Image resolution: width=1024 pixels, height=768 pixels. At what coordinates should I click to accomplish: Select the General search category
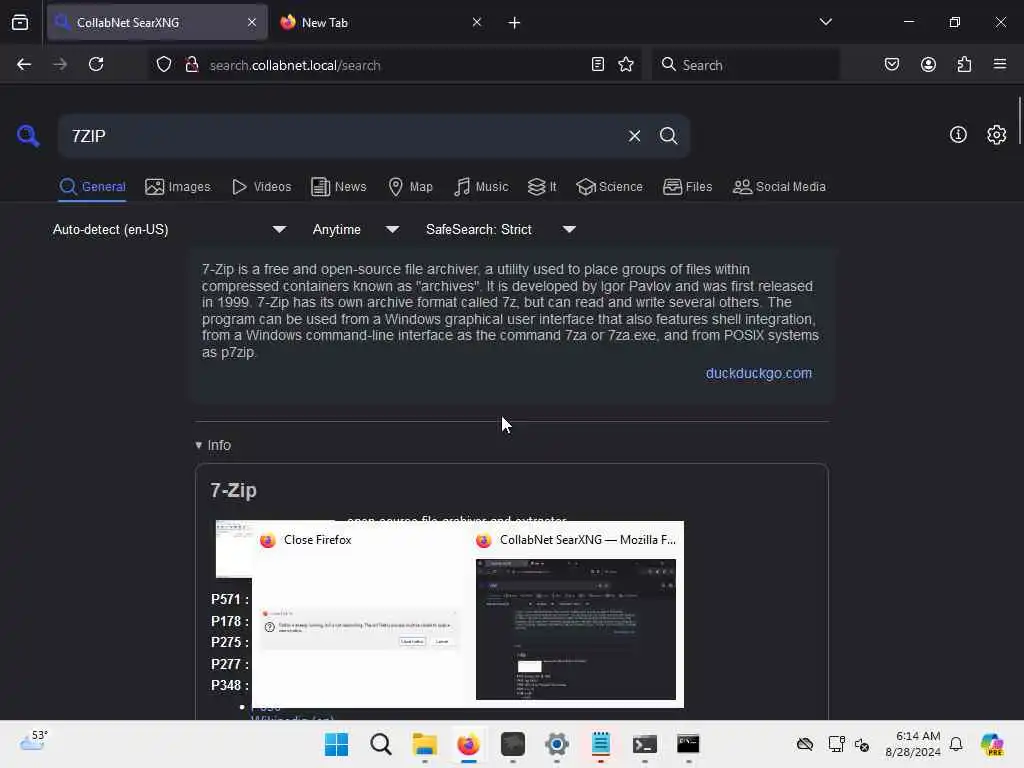[x=92, y=187]
